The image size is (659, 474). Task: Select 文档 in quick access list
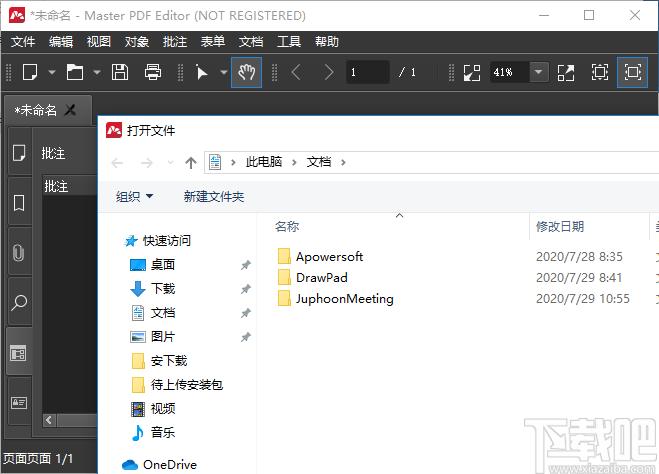click(153, 313)
